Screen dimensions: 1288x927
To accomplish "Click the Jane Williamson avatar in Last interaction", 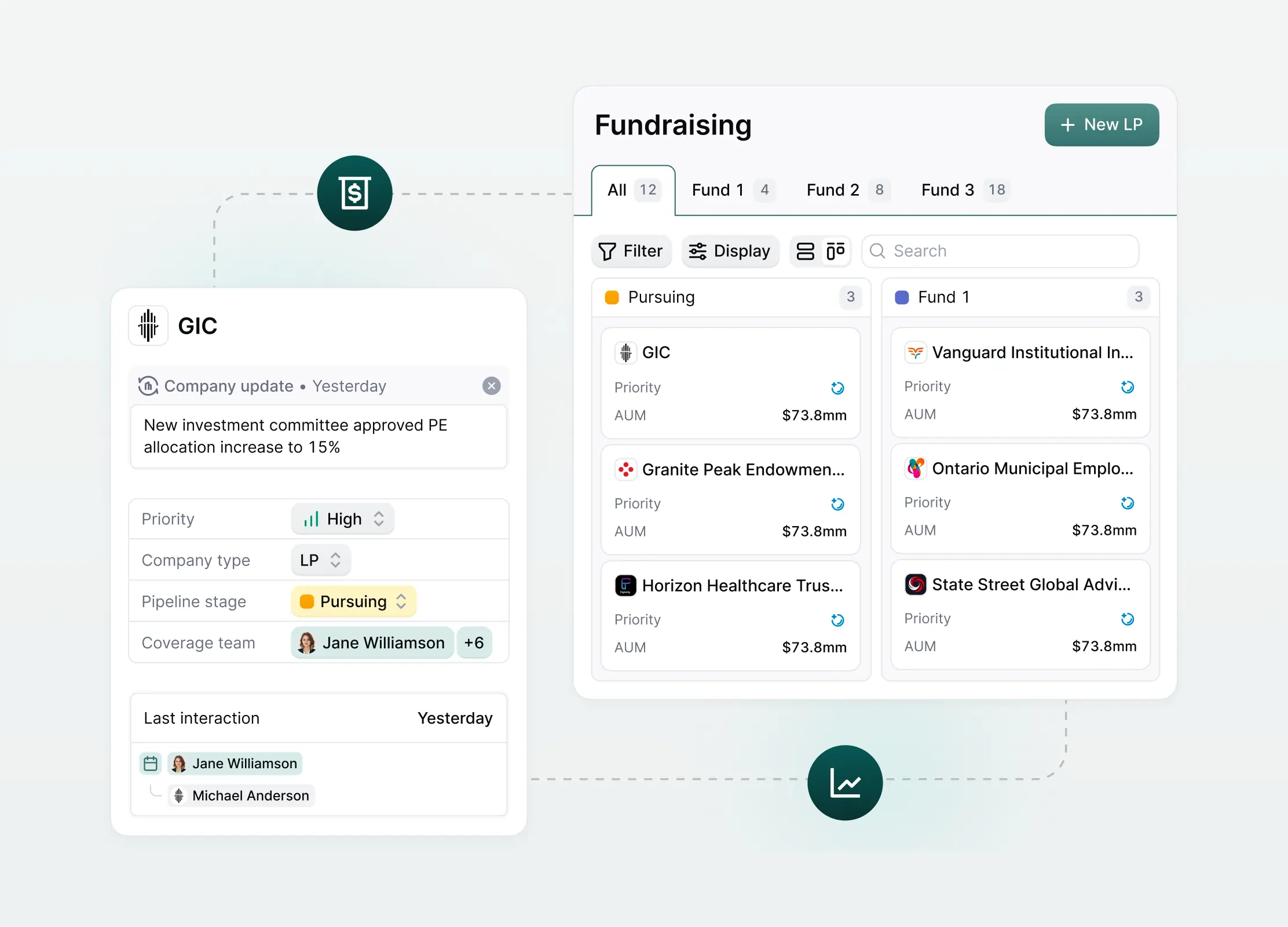I will (x=179, y=764).
